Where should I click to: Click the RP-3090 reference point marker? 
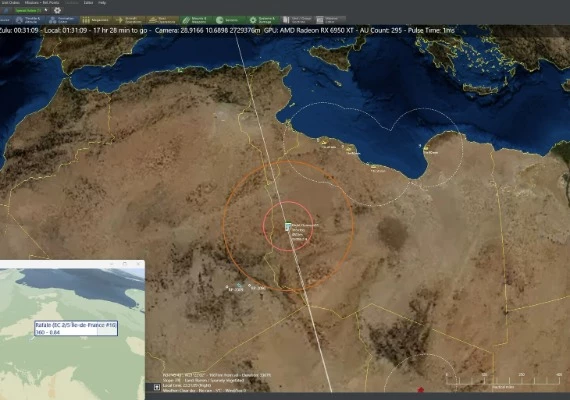250,285
